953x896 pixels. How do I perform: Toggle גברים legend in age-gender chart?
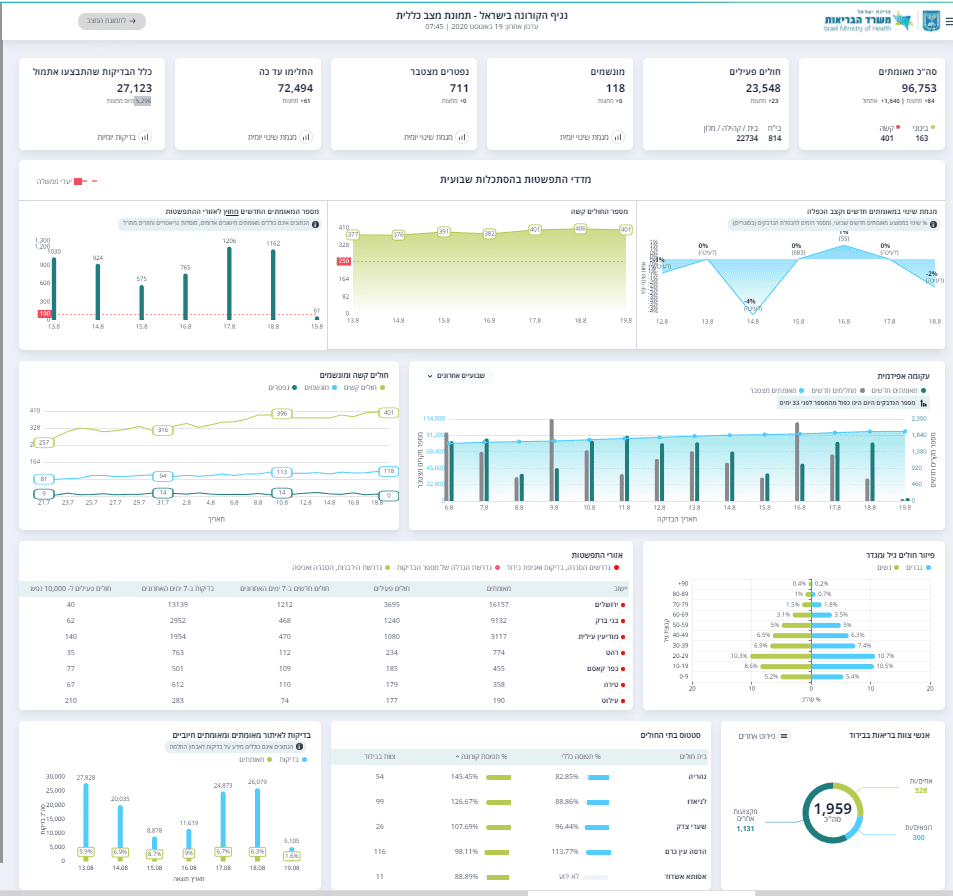point(918,567)
